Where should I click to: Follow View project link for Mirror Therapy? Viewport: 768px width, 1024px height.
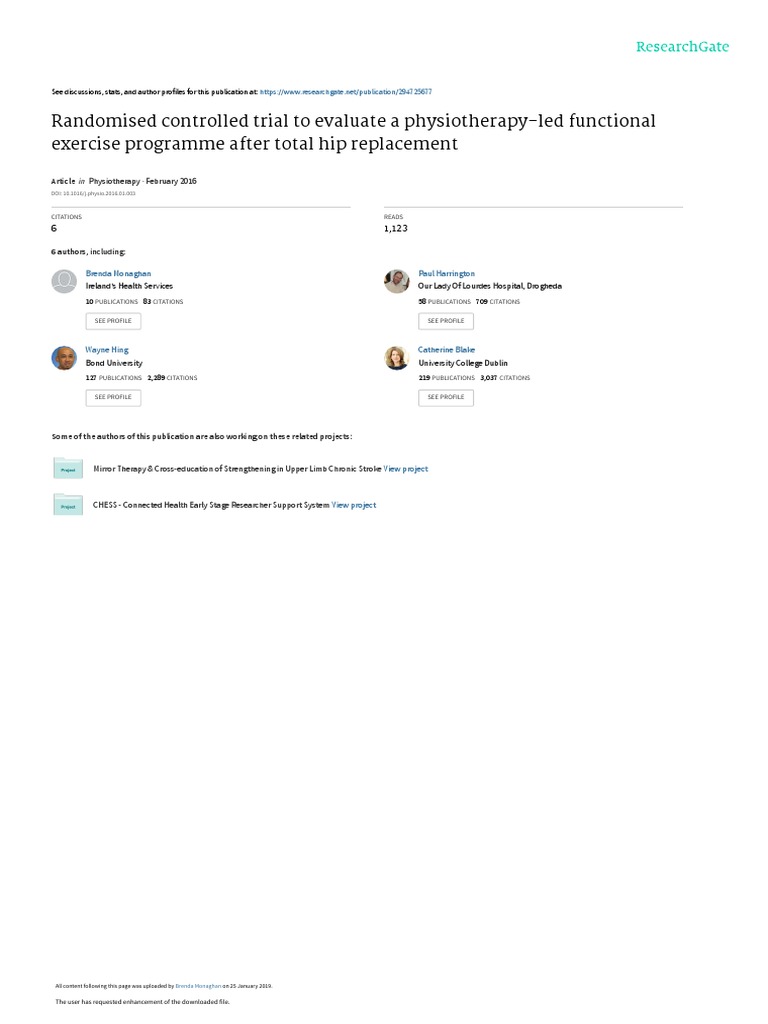coord(406,468)
